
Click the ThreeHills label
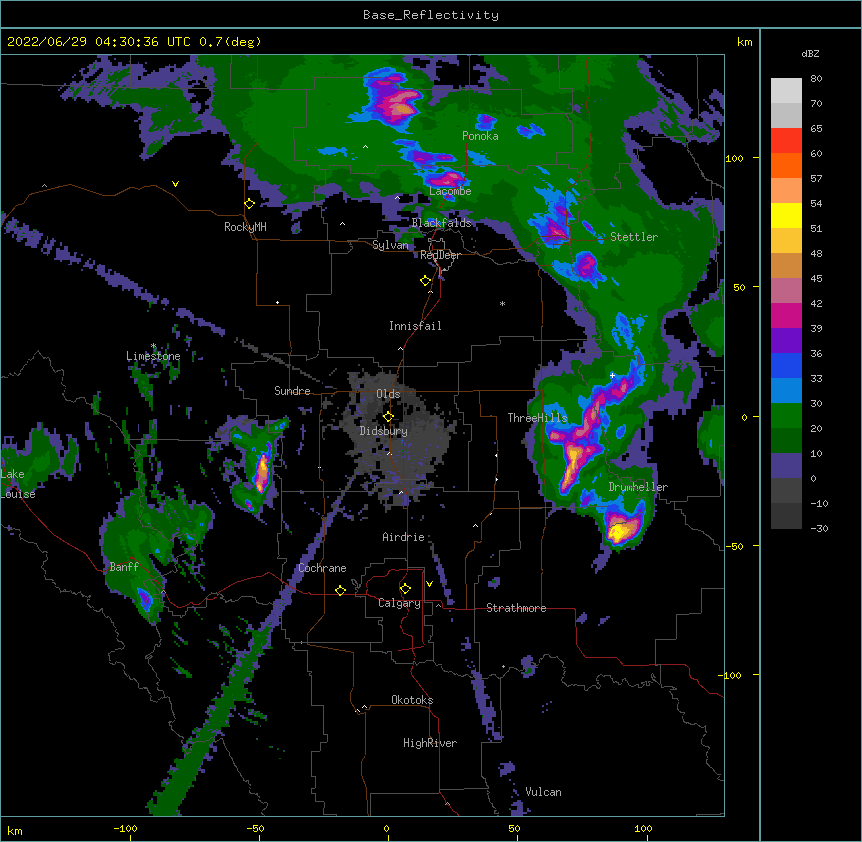click(x=537, y=418)
